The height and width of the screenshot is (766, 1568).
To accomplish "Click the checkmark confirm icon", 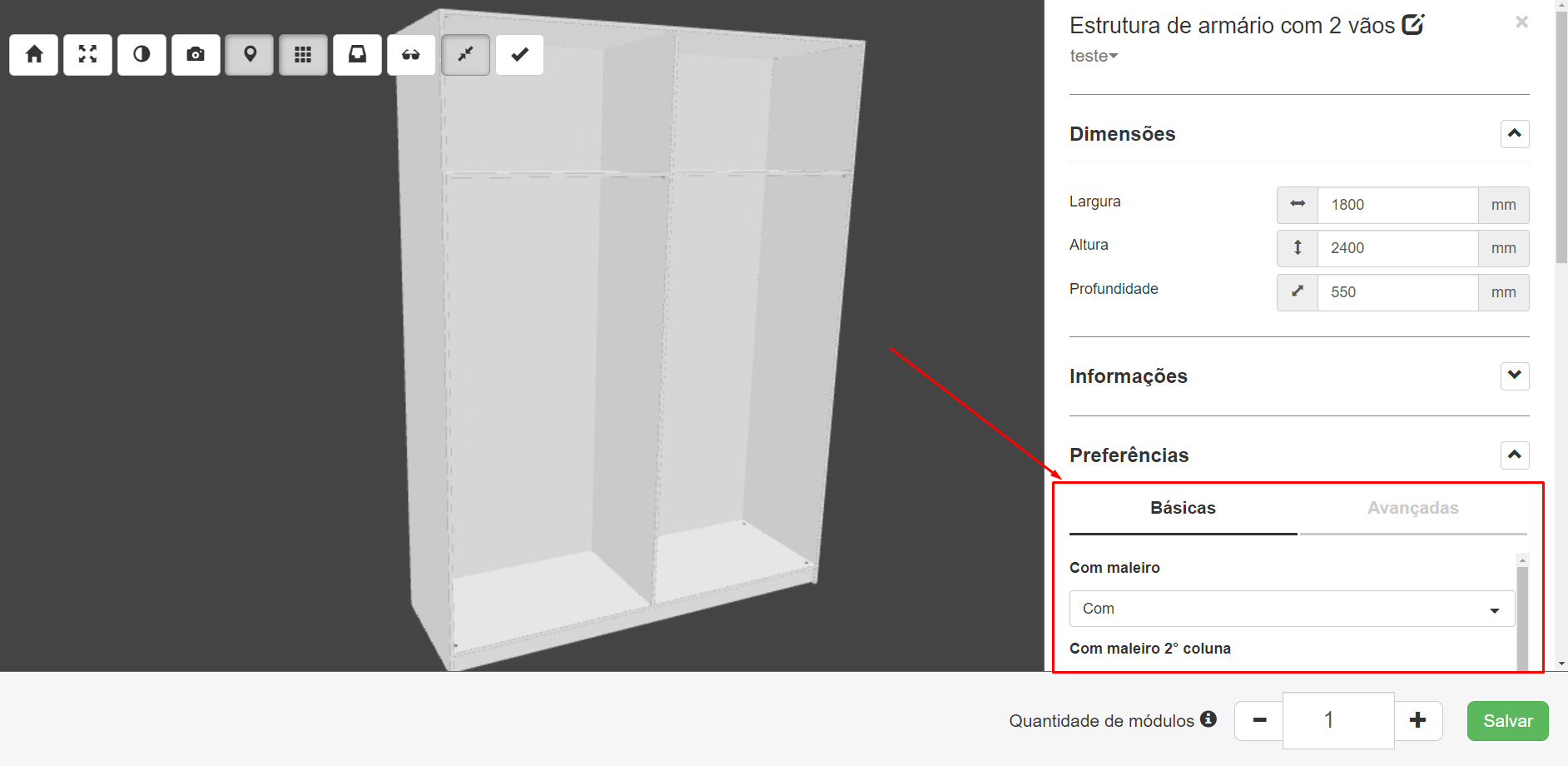I will (x=519, y=55).
